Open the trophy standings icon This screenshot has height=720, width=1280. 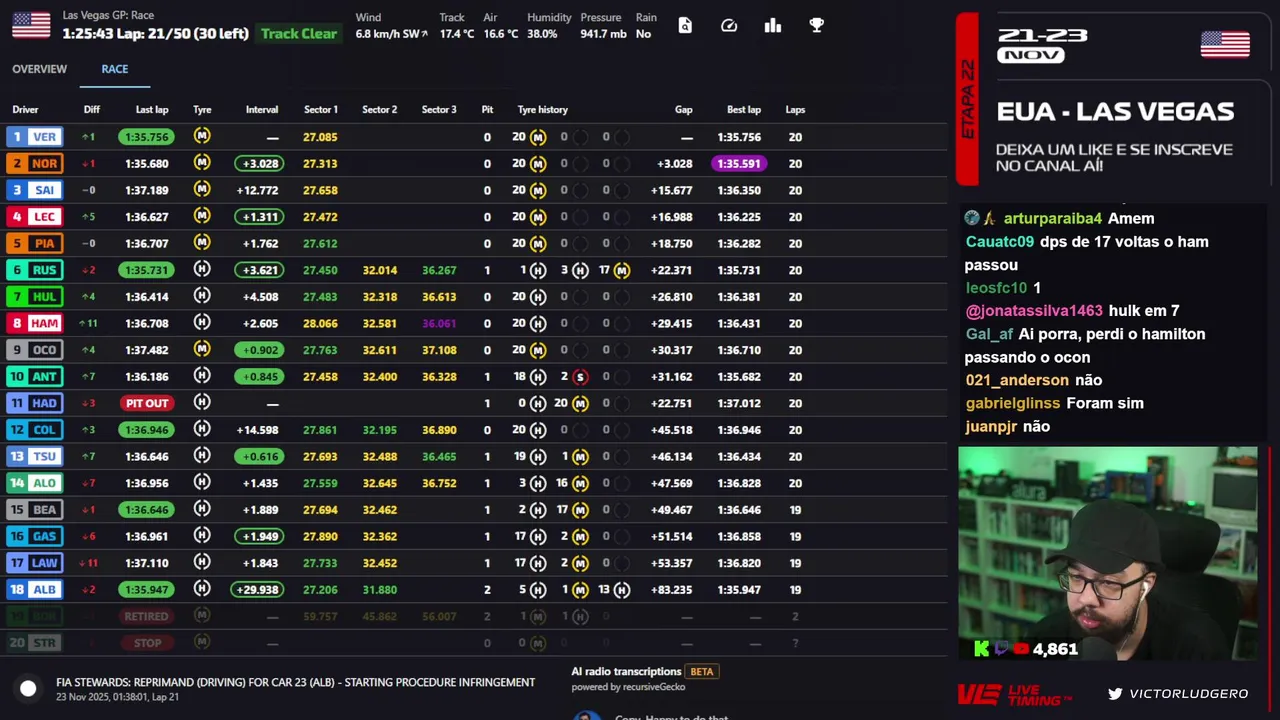point(817,26)
